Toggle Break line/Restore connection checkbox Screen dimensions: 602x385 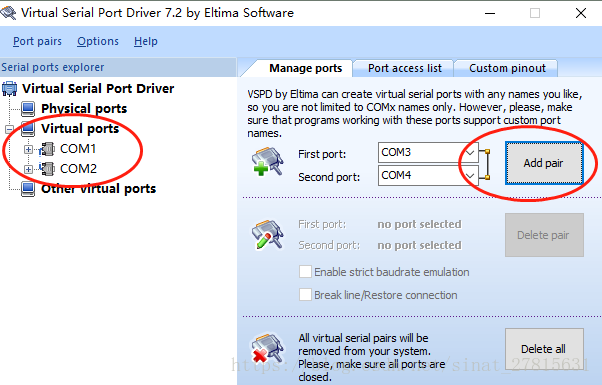[305, 295]
